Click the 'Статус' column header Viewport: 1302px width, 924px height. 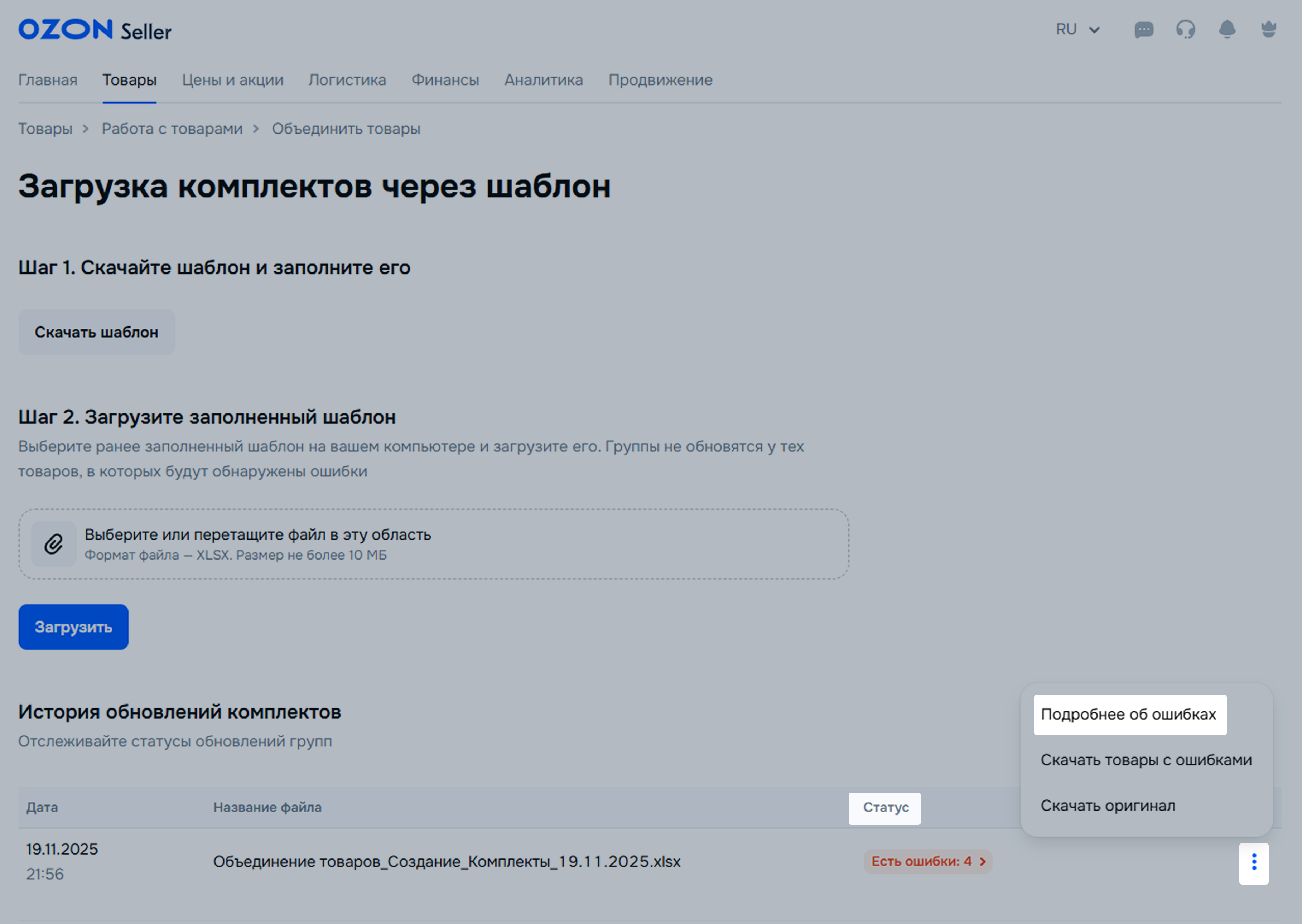[x=885, y=808]
